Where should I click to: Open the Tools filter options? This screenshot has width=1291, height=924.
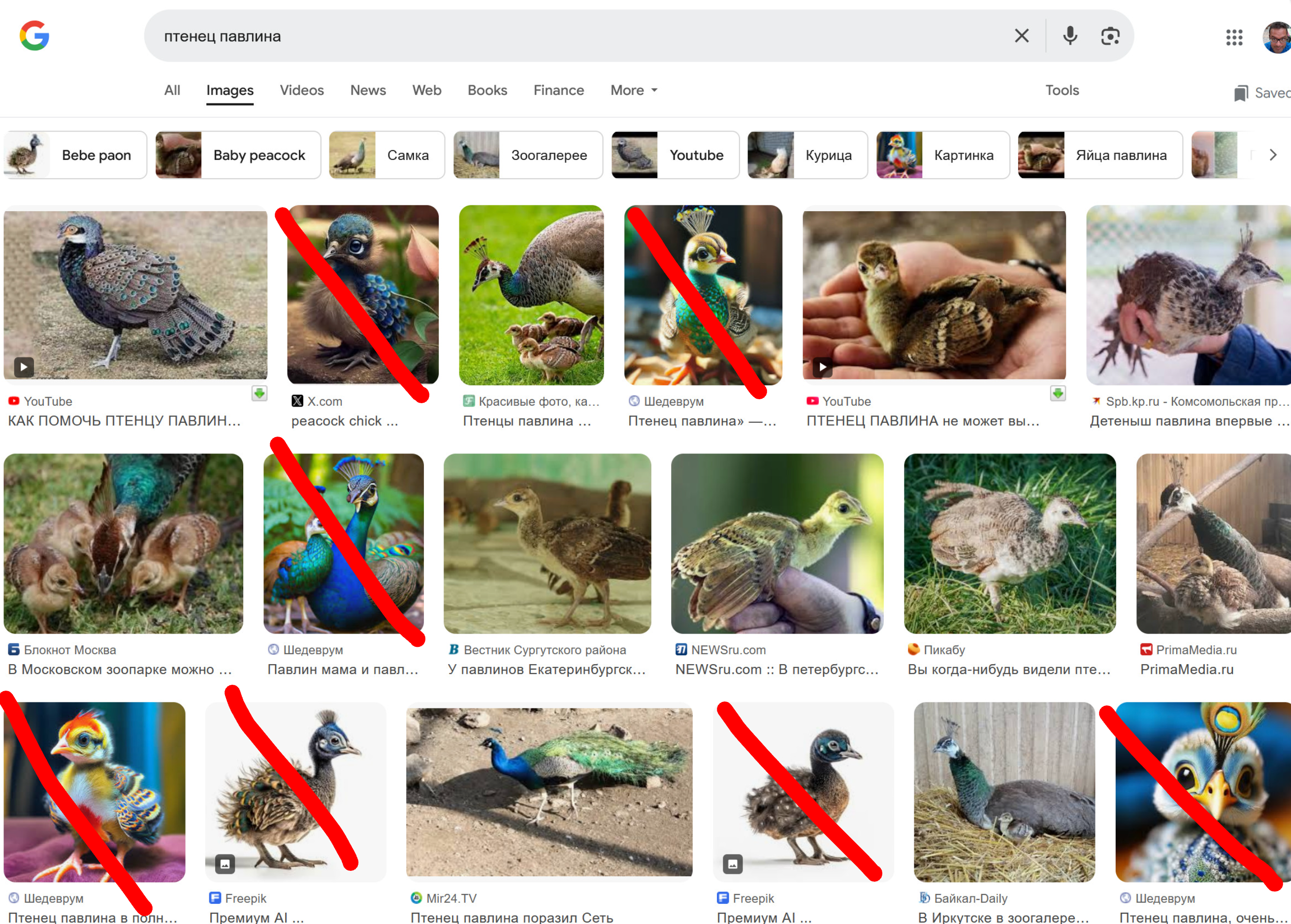(1062, 90)
